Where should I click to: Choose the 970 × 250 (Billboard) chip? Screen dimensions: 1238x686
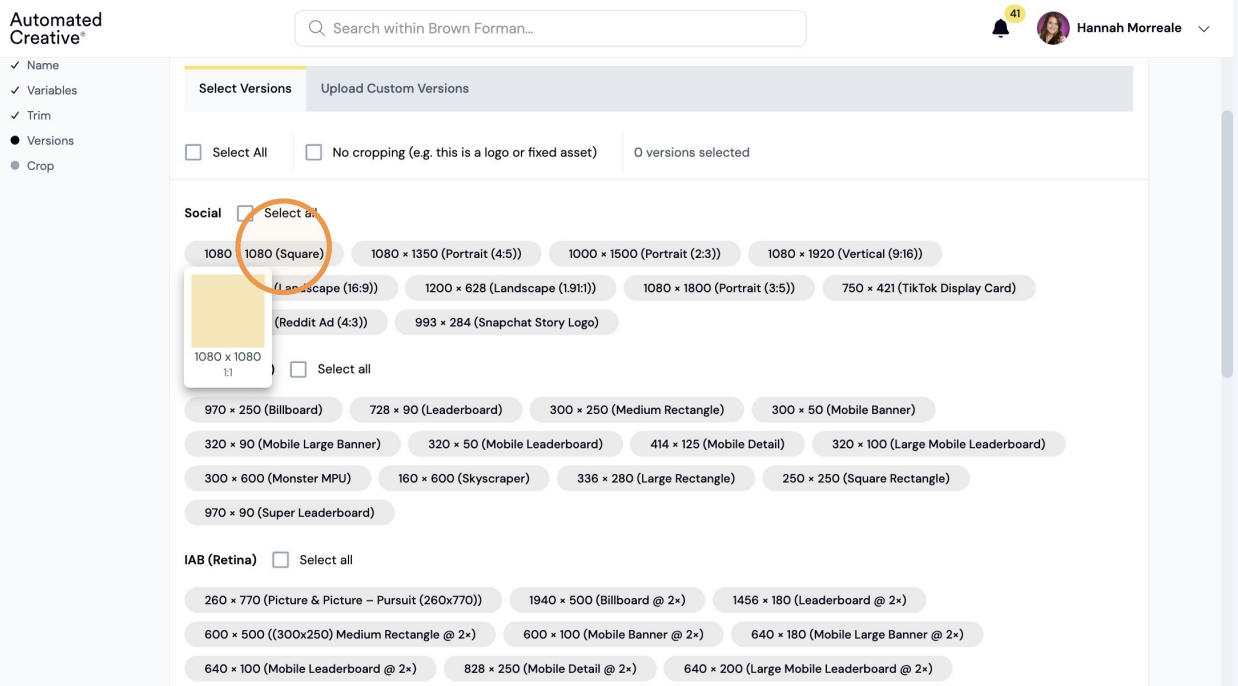pos(264,410)
